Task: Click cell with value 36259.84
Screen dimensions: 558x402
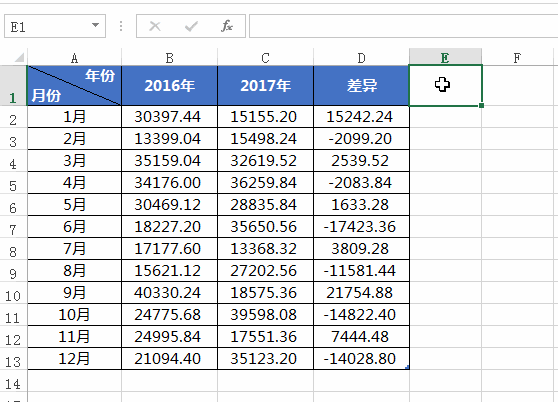Action: (265, 183)
